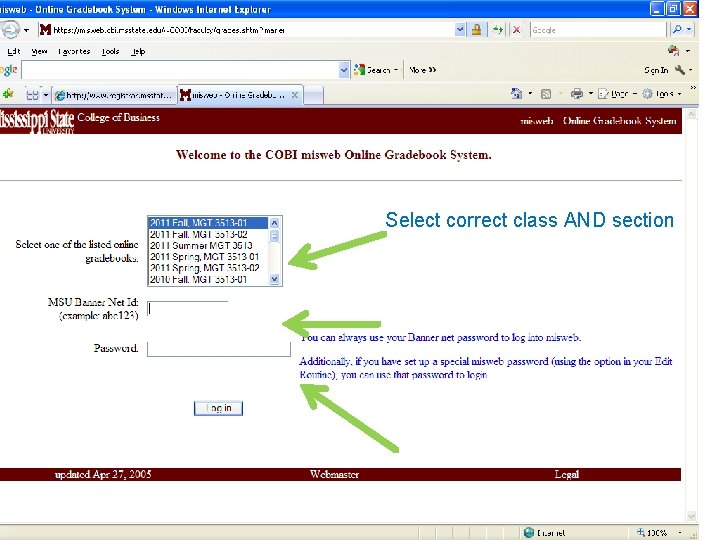Open the Print options dropdown arrow
The width and height of the screenshot is (720, 540).
591,94
